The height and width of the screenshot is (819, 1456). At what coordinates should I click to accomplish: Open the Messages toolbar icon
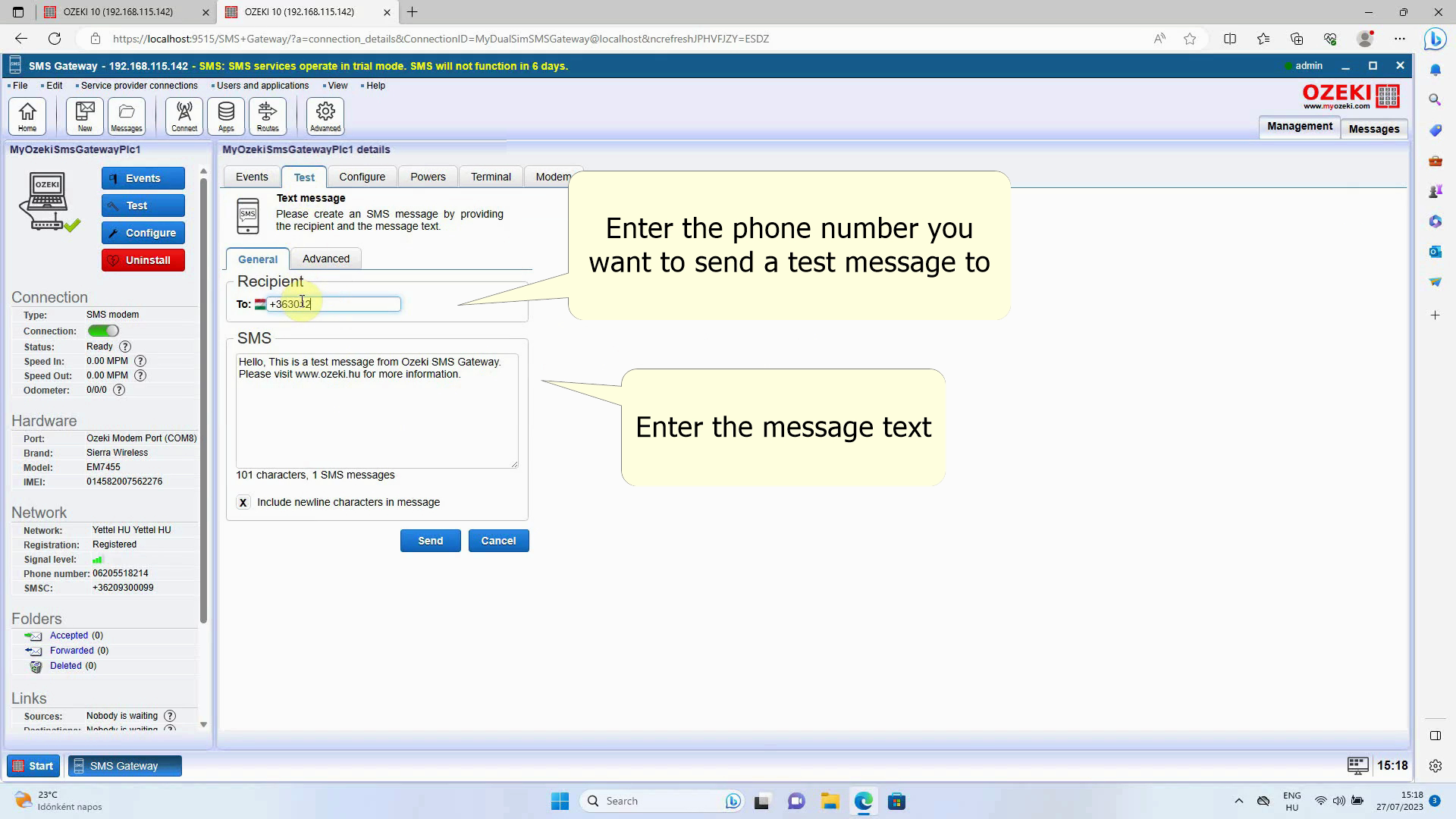pyautogui.click(x=127, y=116)
